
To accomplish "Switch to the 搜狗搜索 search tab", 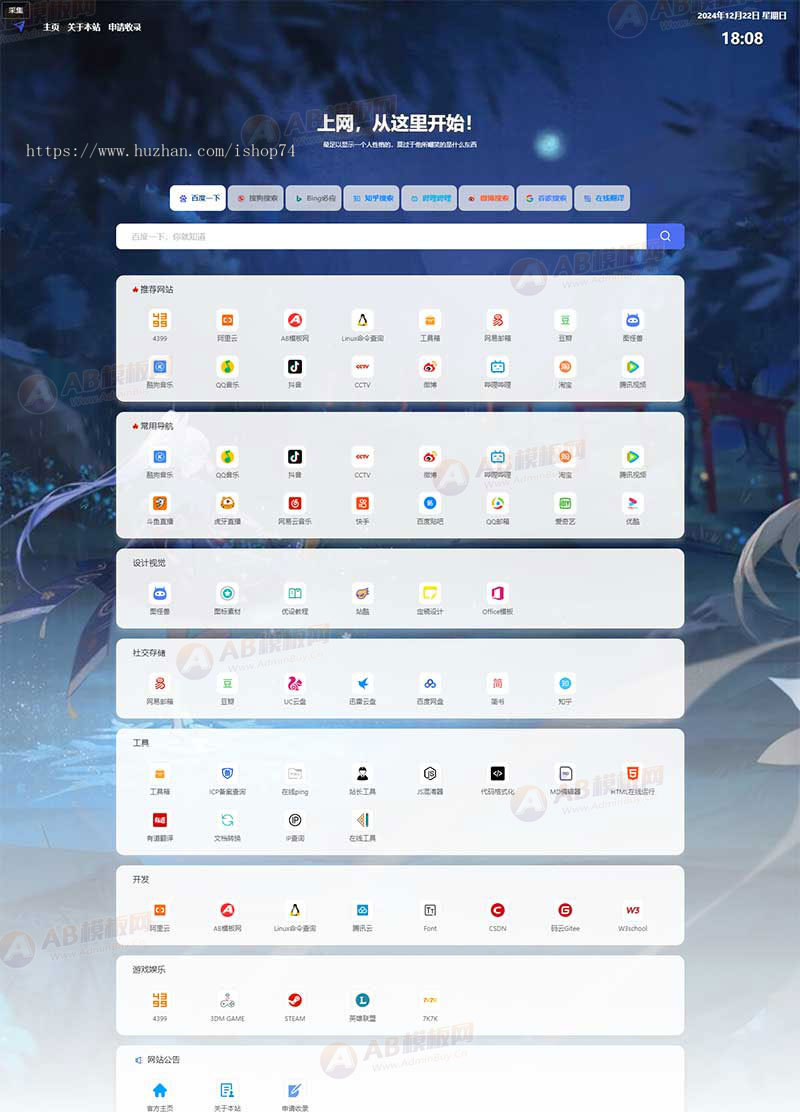I will coord(256,199).
